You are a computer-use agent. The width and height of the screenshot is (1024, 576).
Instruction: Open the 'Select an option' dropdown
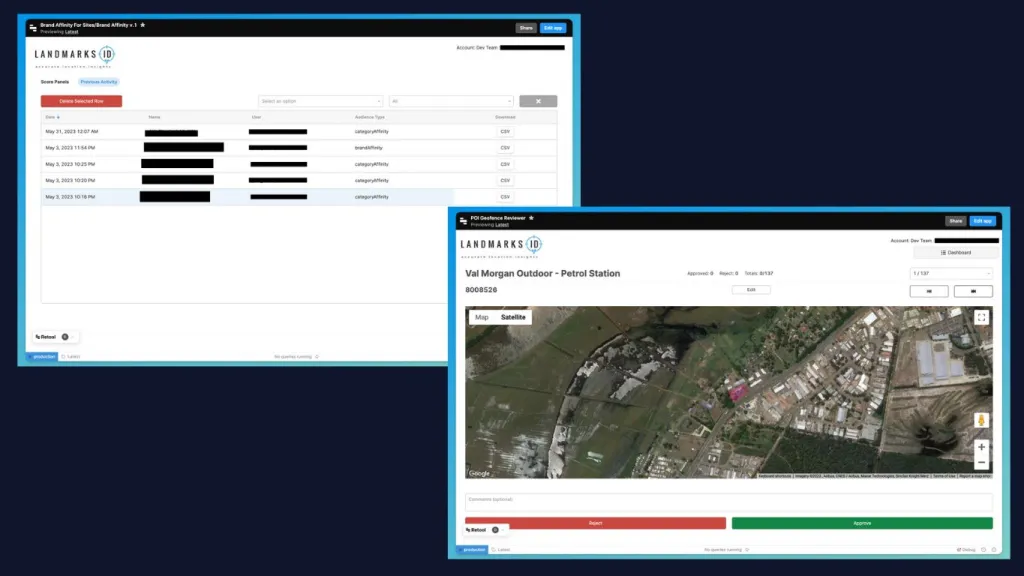click(320, 101)
